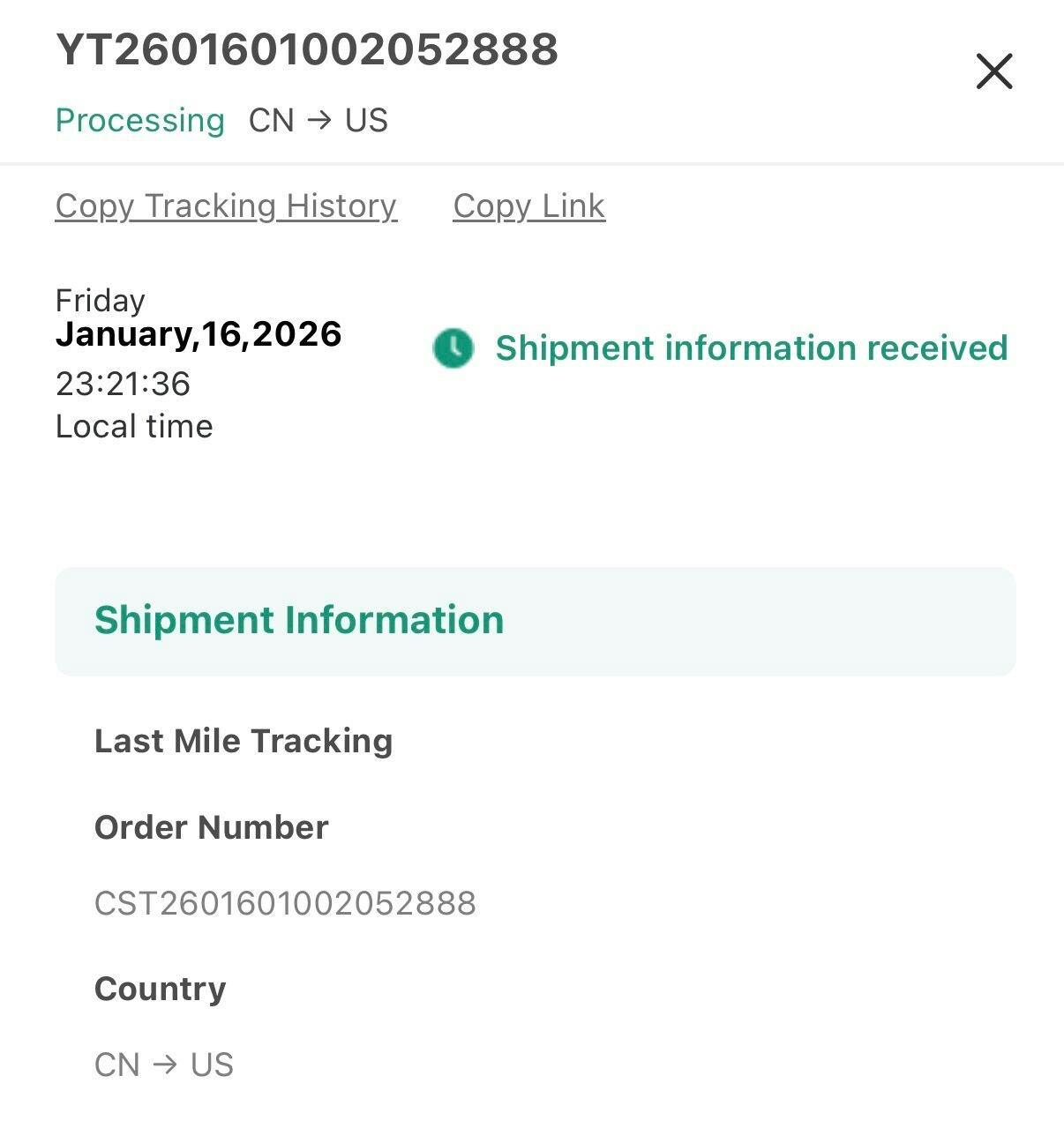Click the arrow icon under Country

tap(165, 1065)
